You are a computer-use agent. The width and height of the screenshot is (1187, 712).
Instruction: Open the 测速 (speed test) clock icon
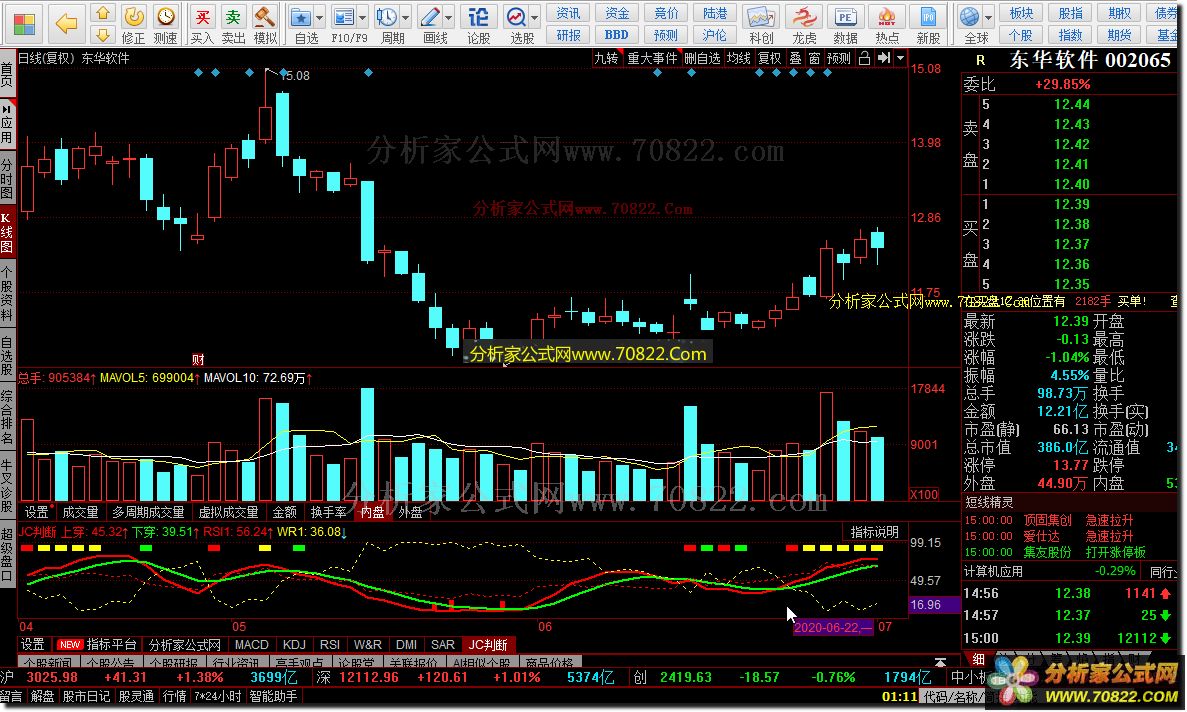click(x=165, y=24)
